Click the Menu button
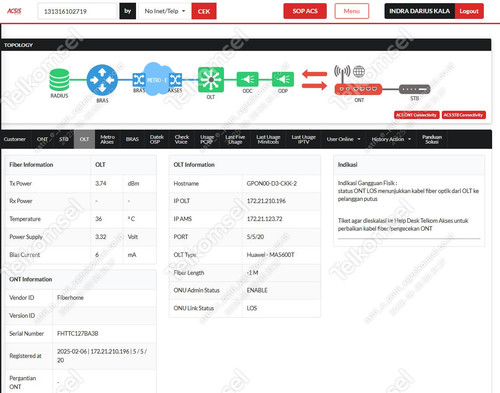The width and height of the screenshot is (500, 393). coord(352,11)
